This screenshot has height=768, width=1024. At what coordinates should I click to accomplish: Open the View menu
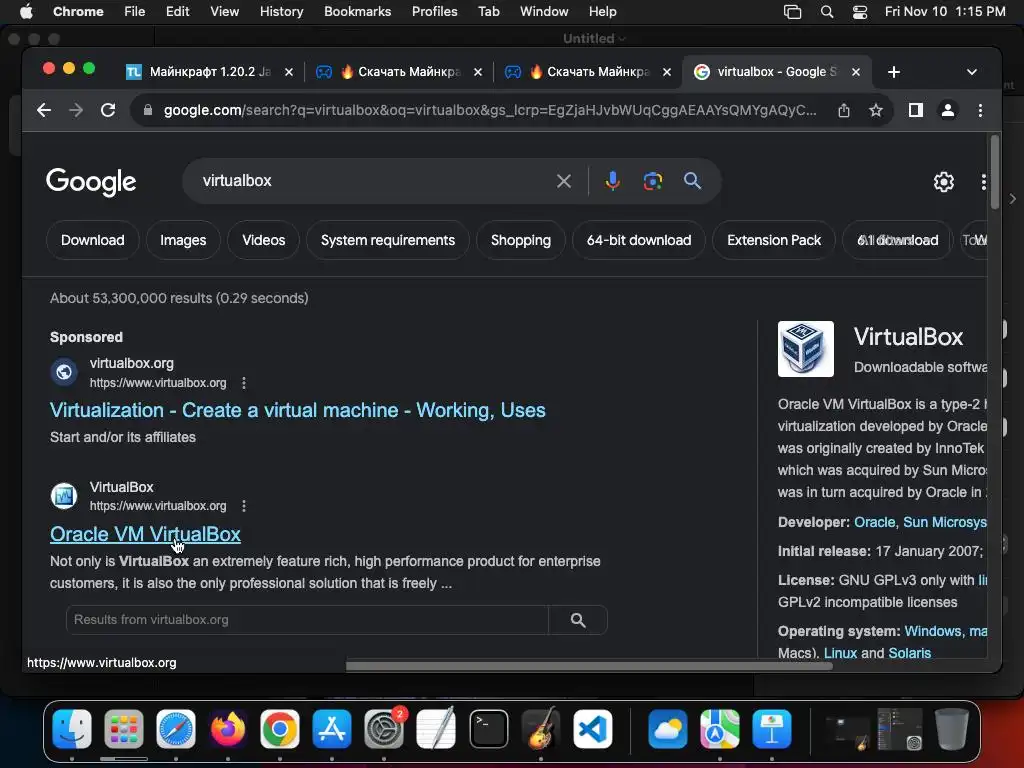[x=224, y=12]
